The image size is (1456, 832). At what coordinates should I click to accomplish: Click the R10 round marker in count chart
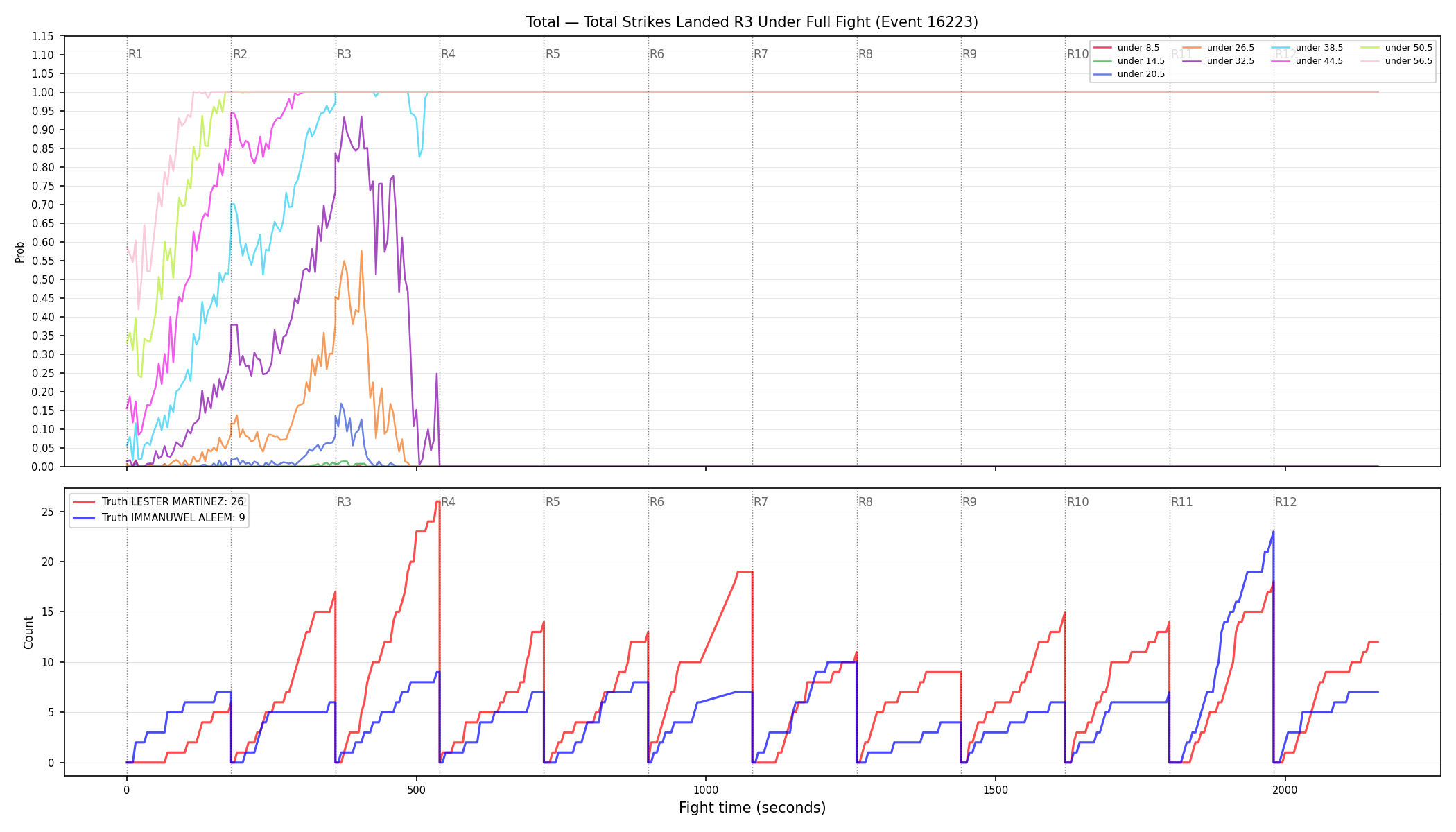(1078, 502)
